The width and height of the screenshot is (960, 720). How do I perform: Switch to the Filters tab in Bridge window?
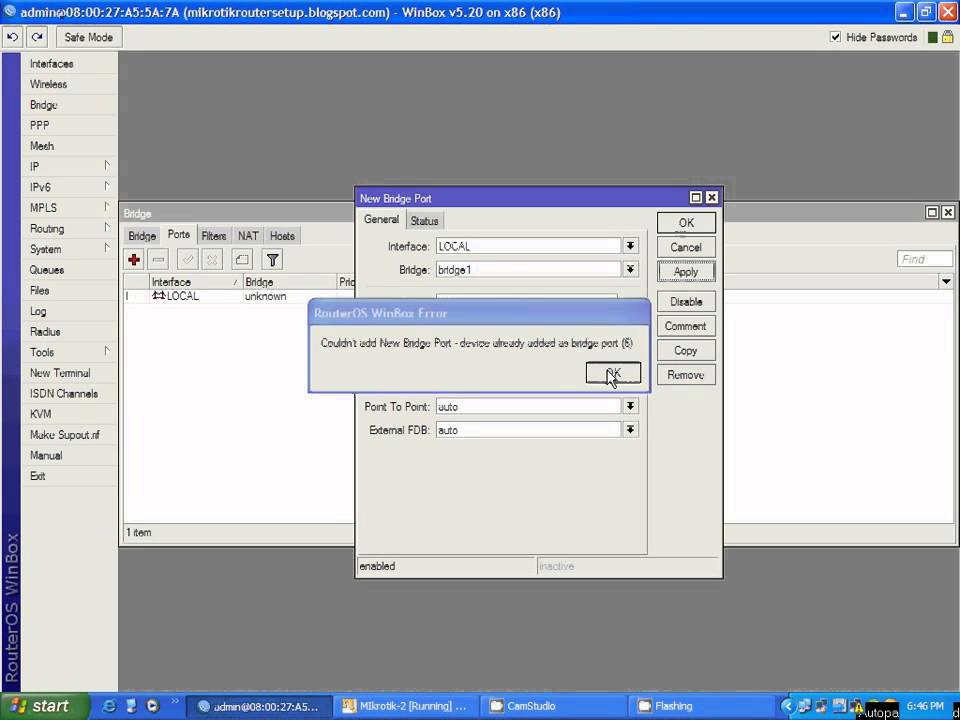coord(214,236)
